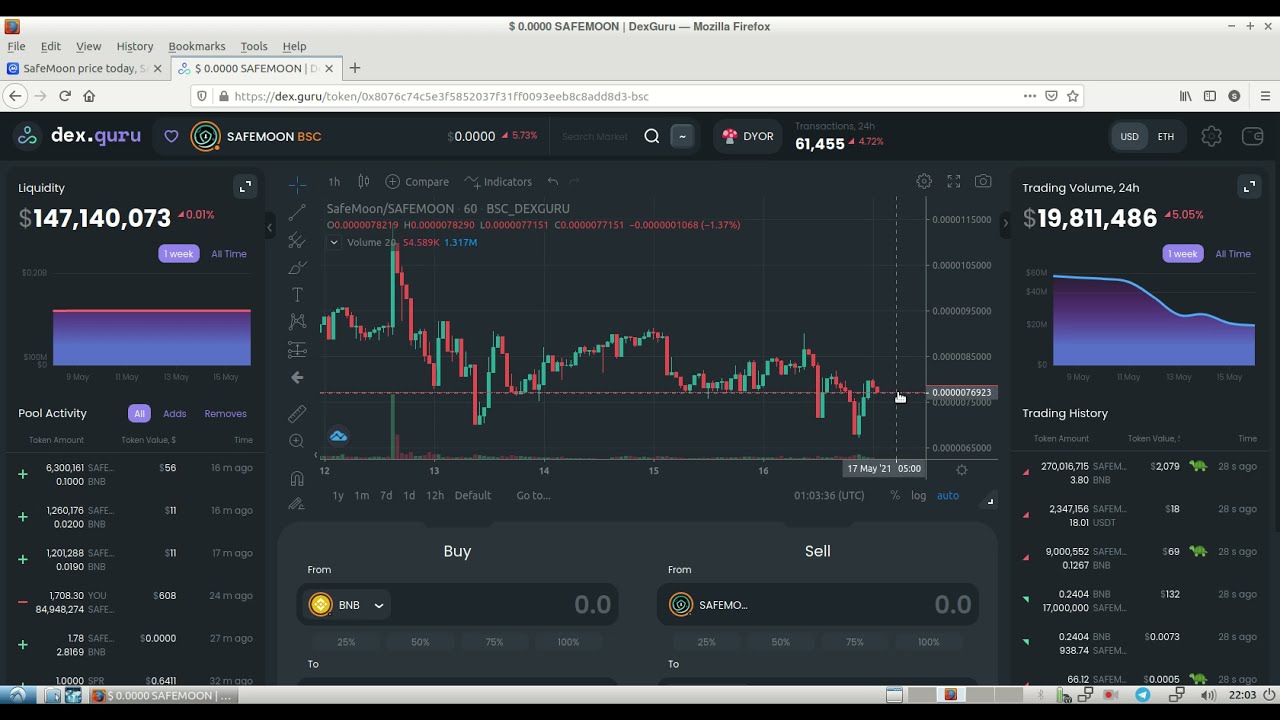The width and height of the screenshot is (1280, 720).
Task: Open the History menu
Action: point(135,46)
